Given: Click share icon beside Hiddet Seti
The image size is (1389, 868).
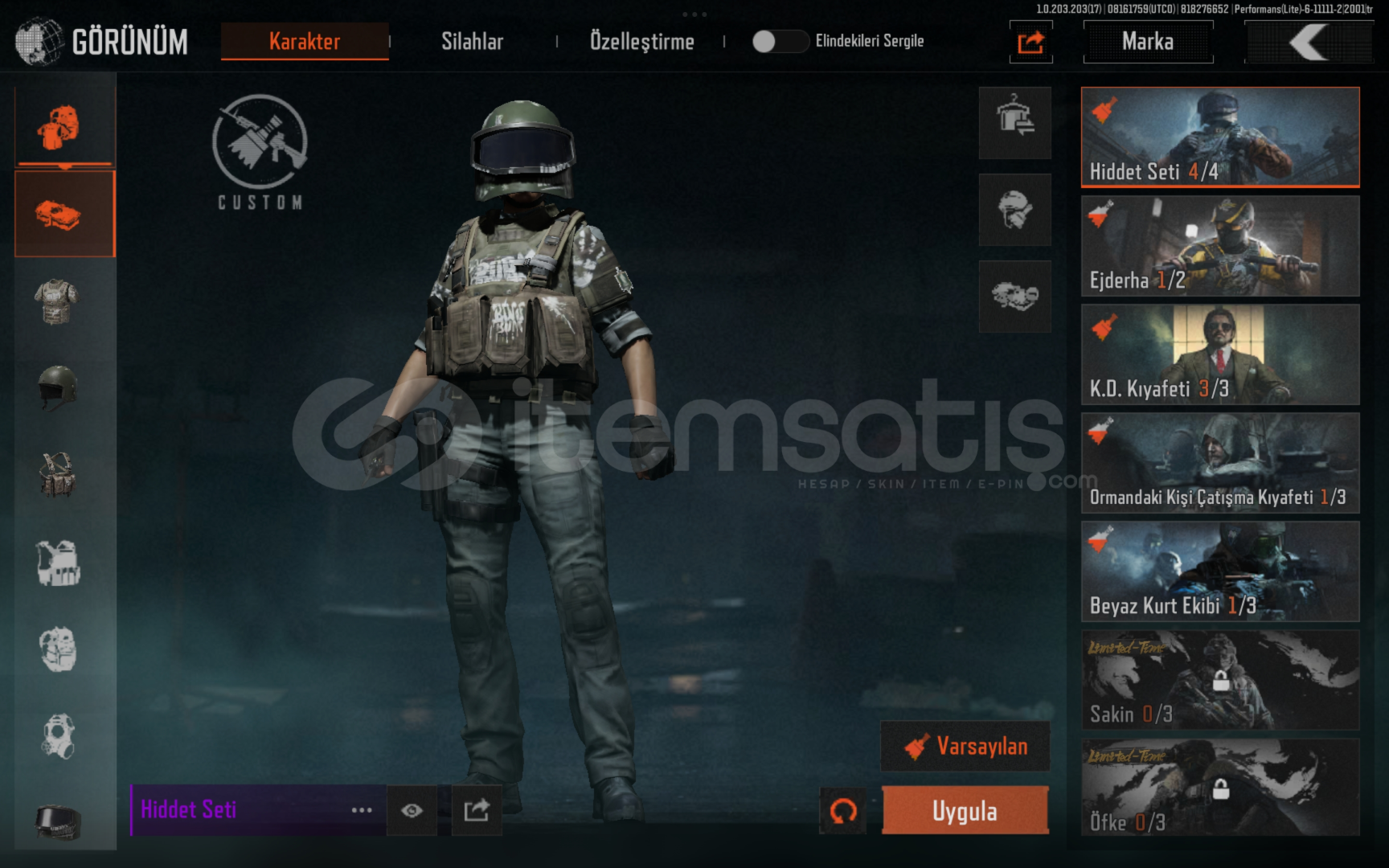Looking at the screenshot, I should [477, 810].
